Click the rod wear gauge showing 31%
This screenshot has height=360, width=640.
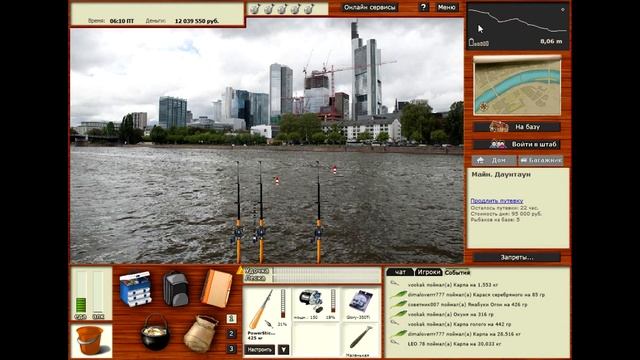click(x=283, y=304)
